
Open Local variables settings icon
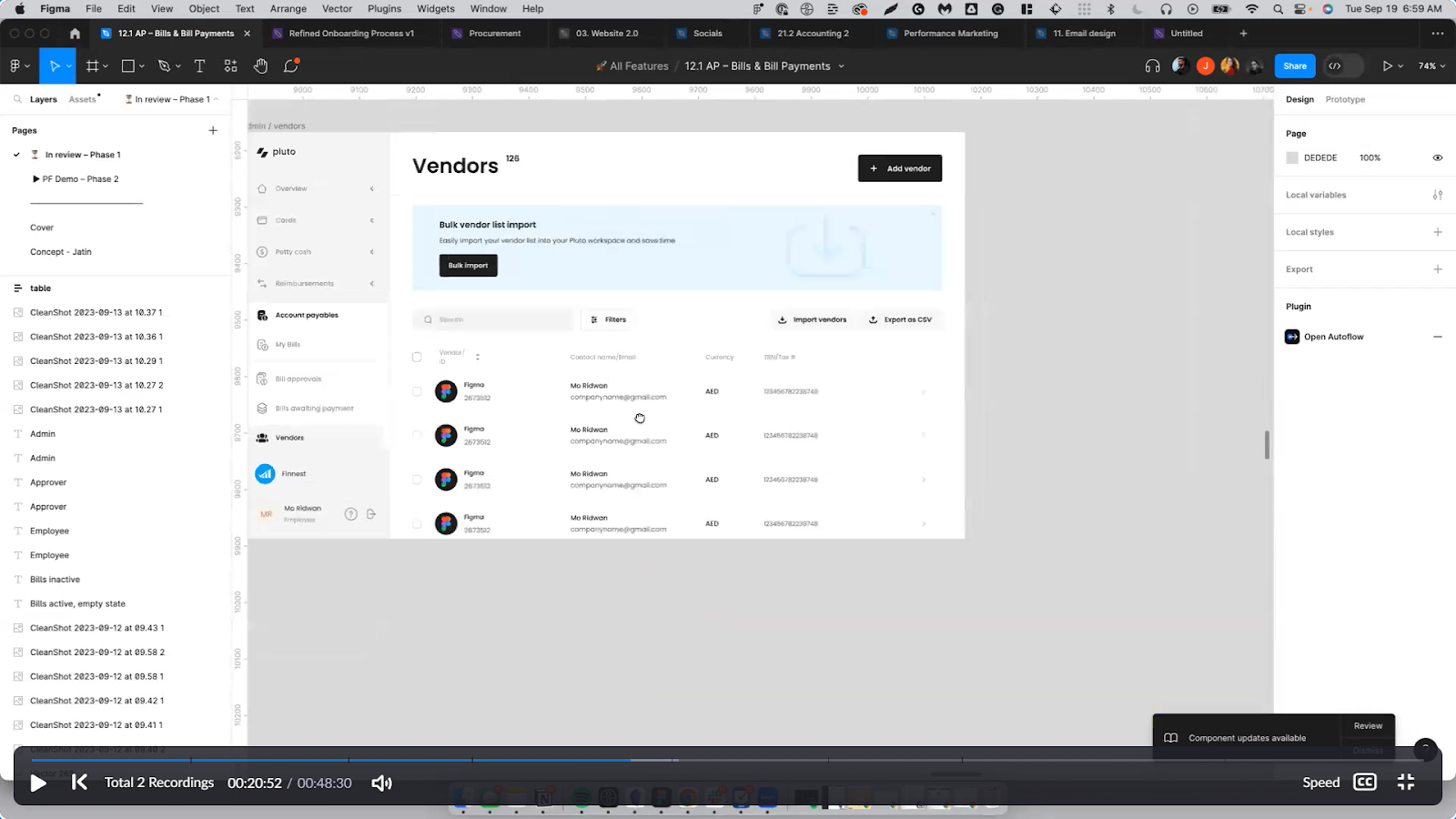1438,195
